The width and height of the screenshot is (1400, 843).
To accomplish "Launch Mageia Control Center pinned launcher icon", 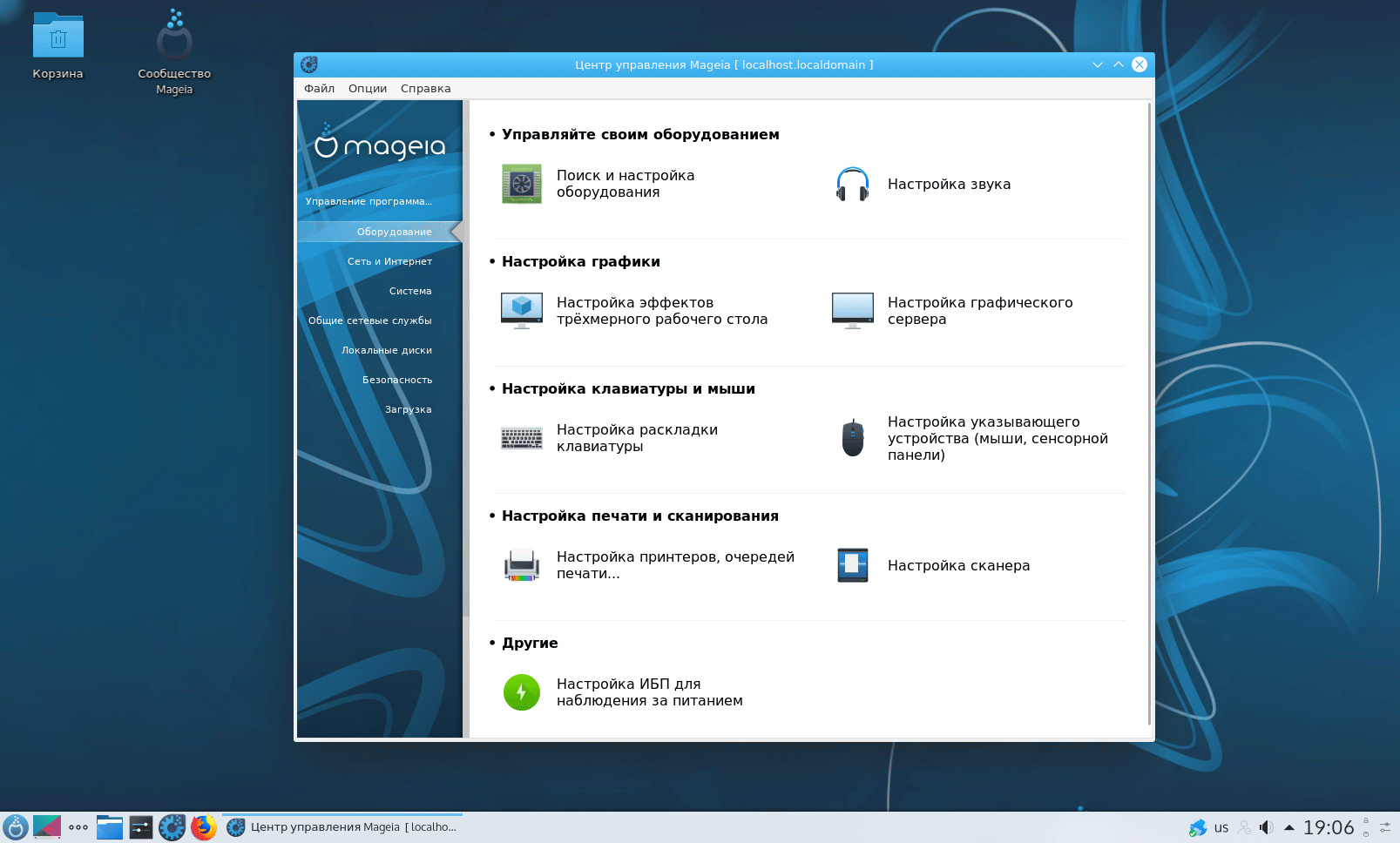I will click(x=172, y=827).
